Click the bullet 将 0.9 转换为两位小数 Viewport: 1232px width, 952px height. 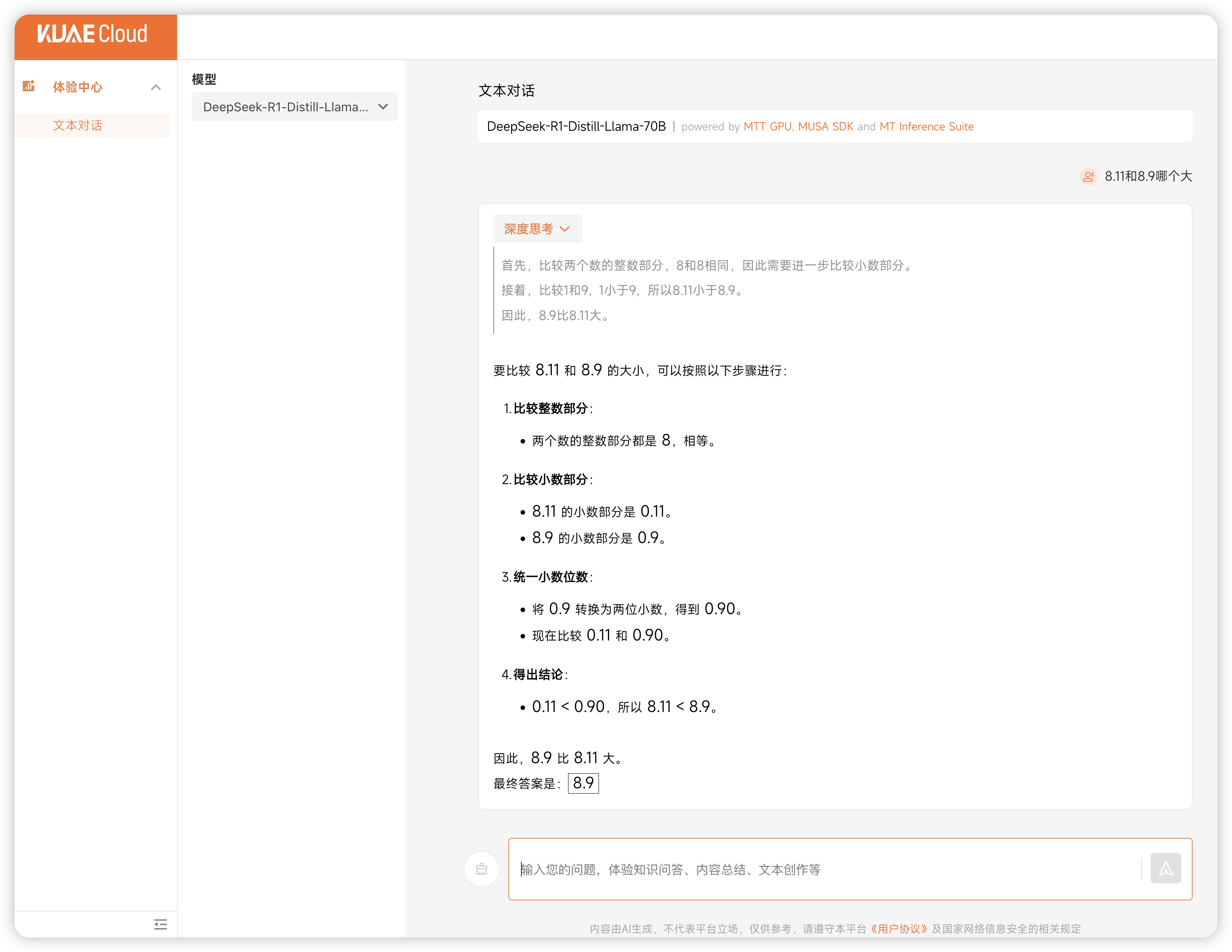click(x=638, y=609)
